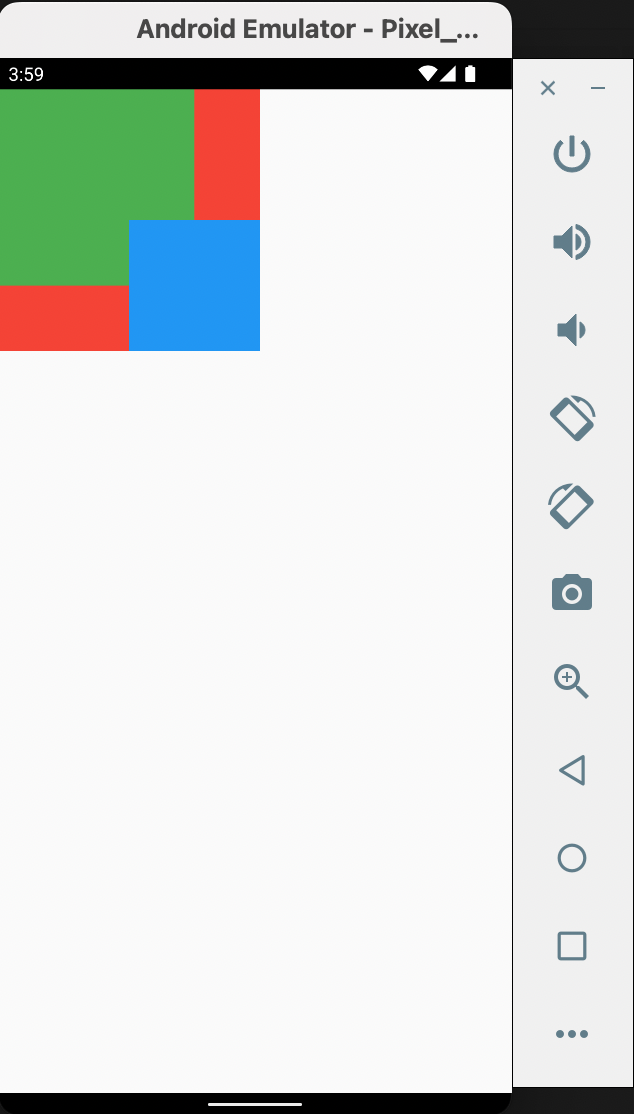Close the emulator toolbar with X
The height and width of the screenshot is (1114, 634).
(x=547, y=88)
